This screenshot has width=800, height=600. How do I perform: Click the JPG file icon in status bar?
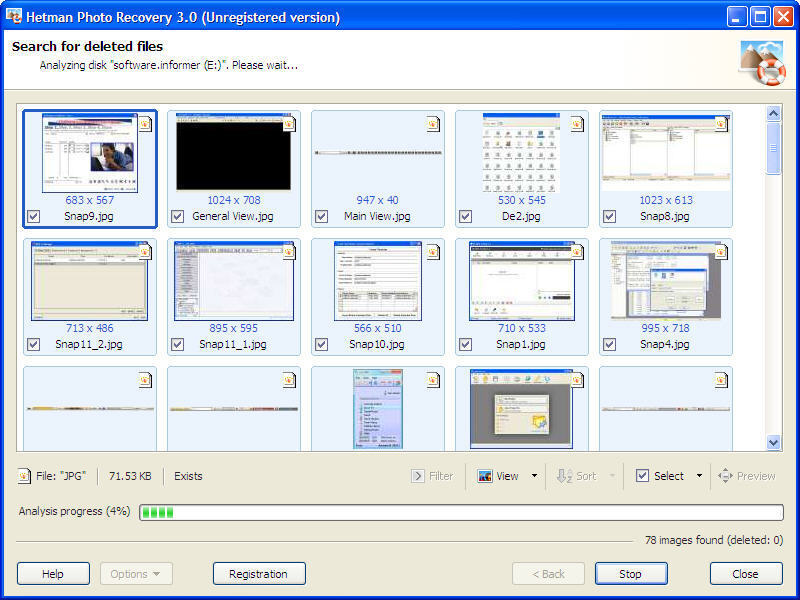click(22, 476)
